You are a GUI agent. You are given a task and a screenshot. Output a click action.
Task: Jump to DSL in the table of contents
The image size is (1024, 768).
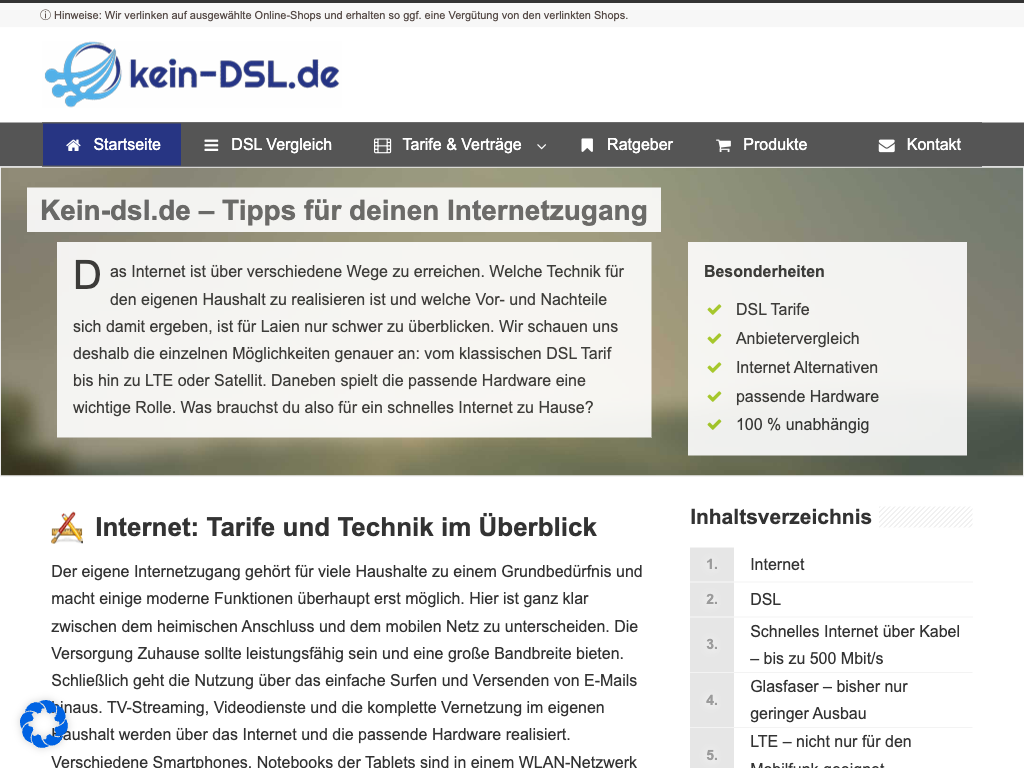765,599
